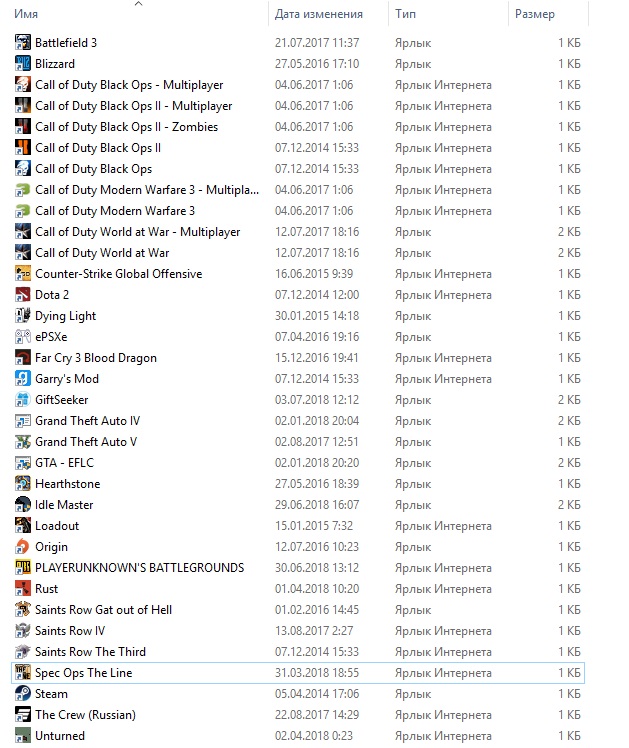
Task: Click the Saints Row The Third file name
Action: (90, 652)
